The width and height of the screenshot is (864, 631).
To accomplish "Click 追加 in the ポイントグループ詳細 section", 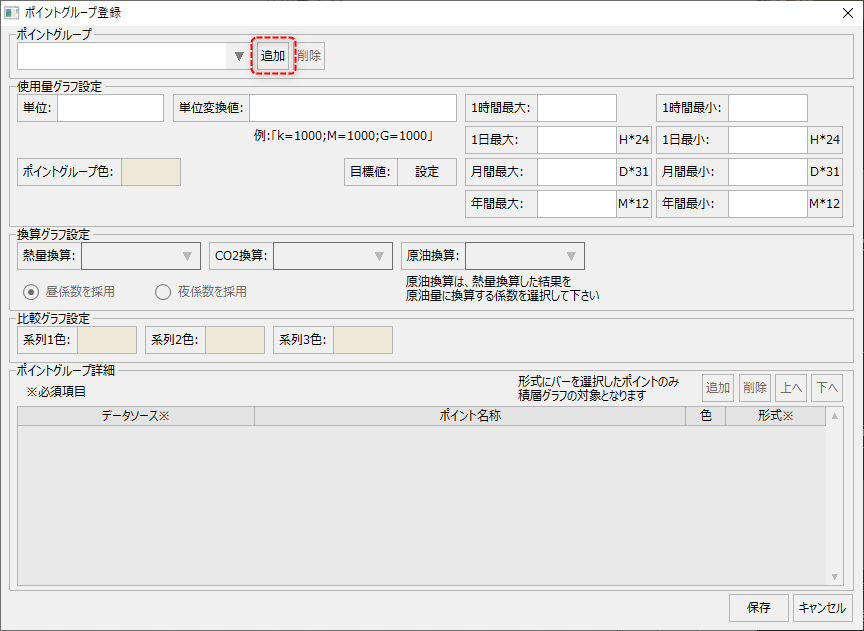I will tap(718, 387).
